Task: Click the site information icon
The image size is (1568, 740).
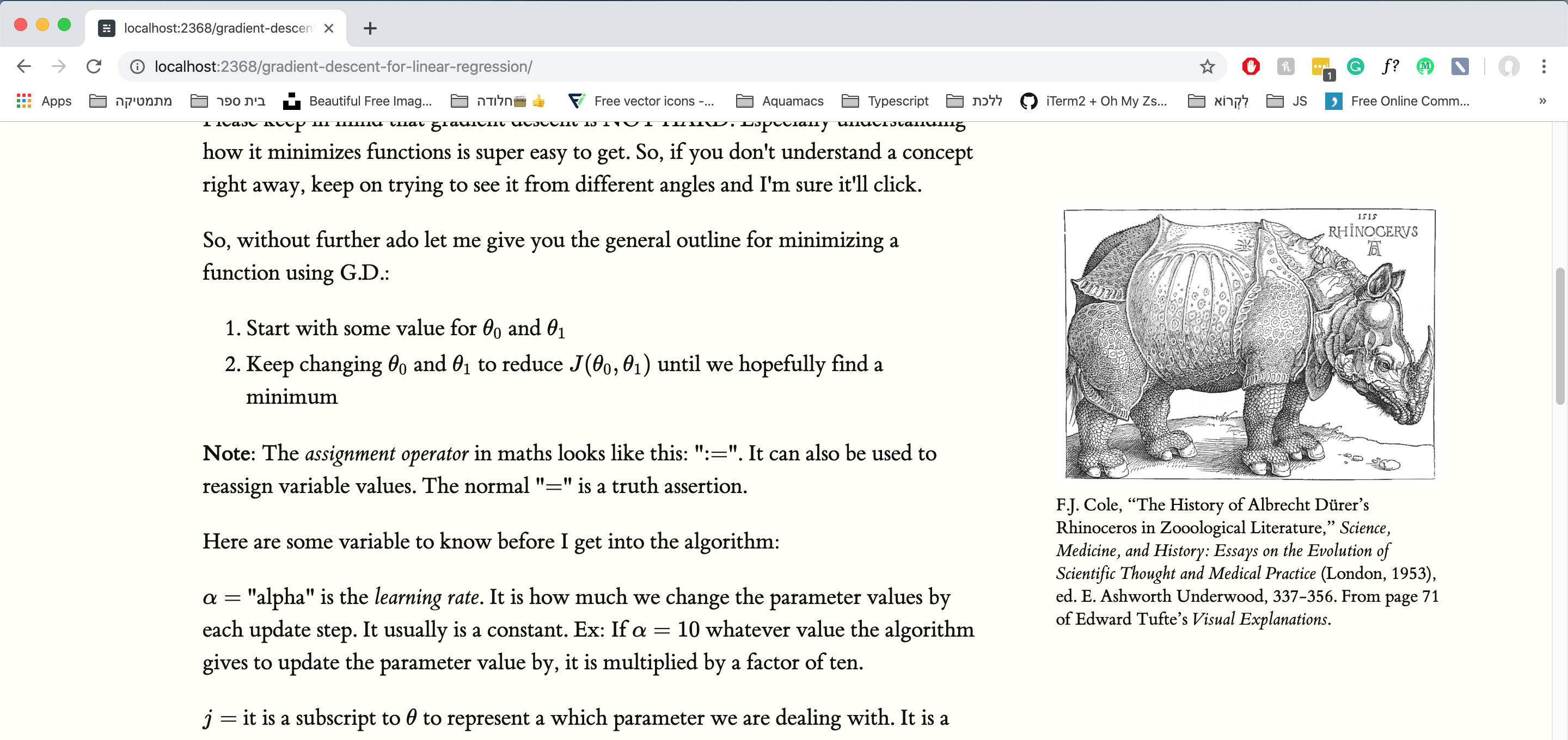Action: point(138,66)
